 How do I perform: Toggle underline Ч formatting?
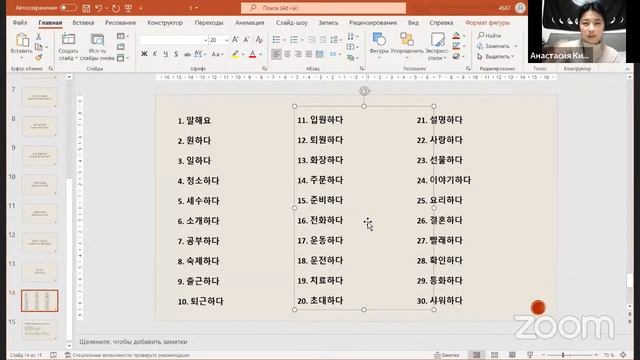(x=165, y=54)
